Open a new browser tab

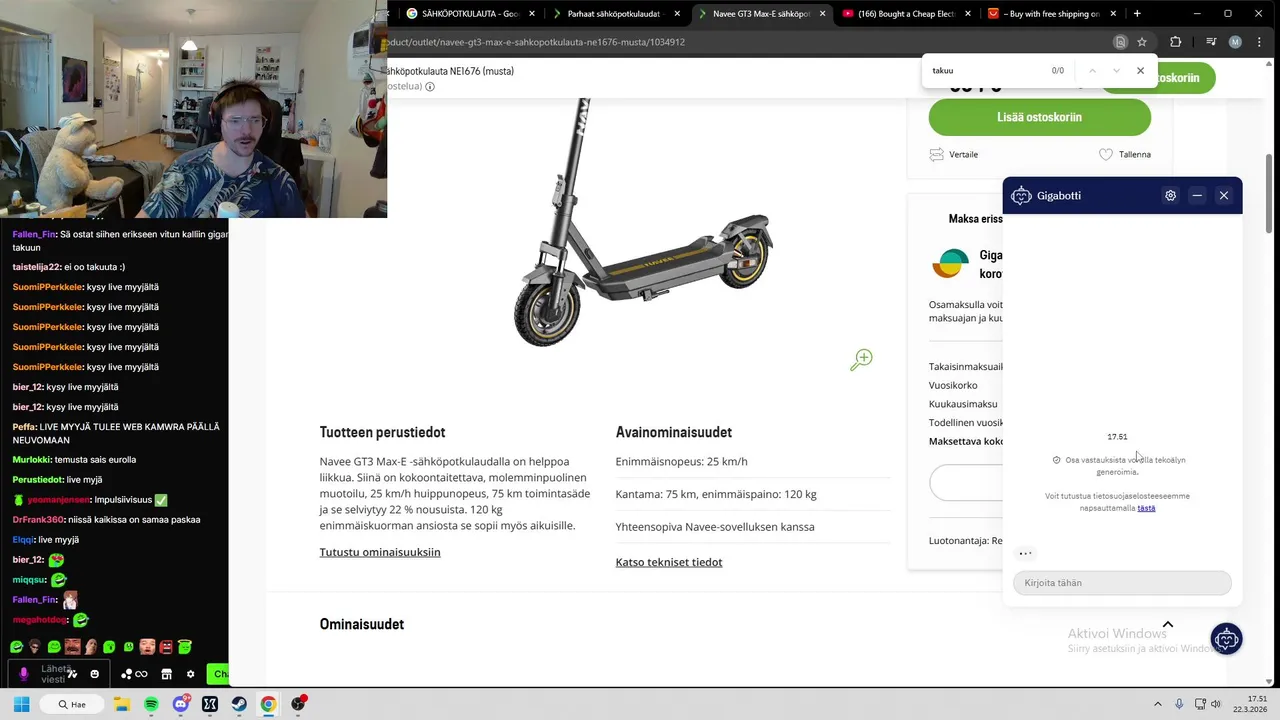click(1137, 14)
